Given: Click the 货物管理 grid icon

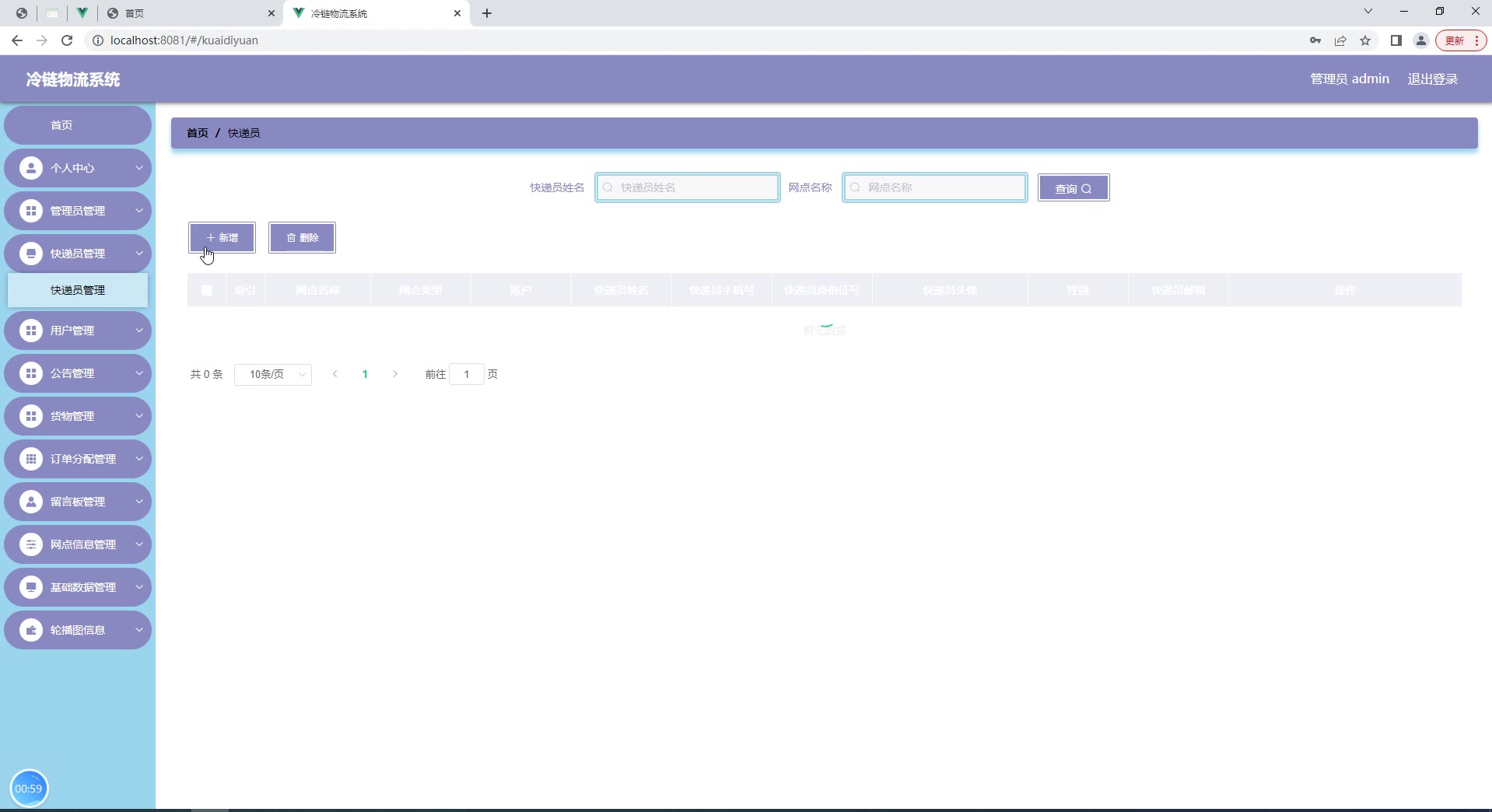Looking at the screenshot, I should tap(31, 416).
